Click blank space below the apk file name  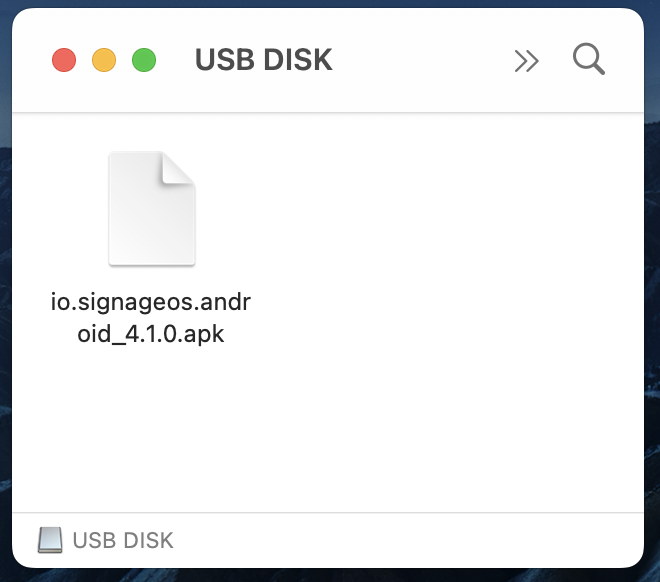(x=151, y=421)
